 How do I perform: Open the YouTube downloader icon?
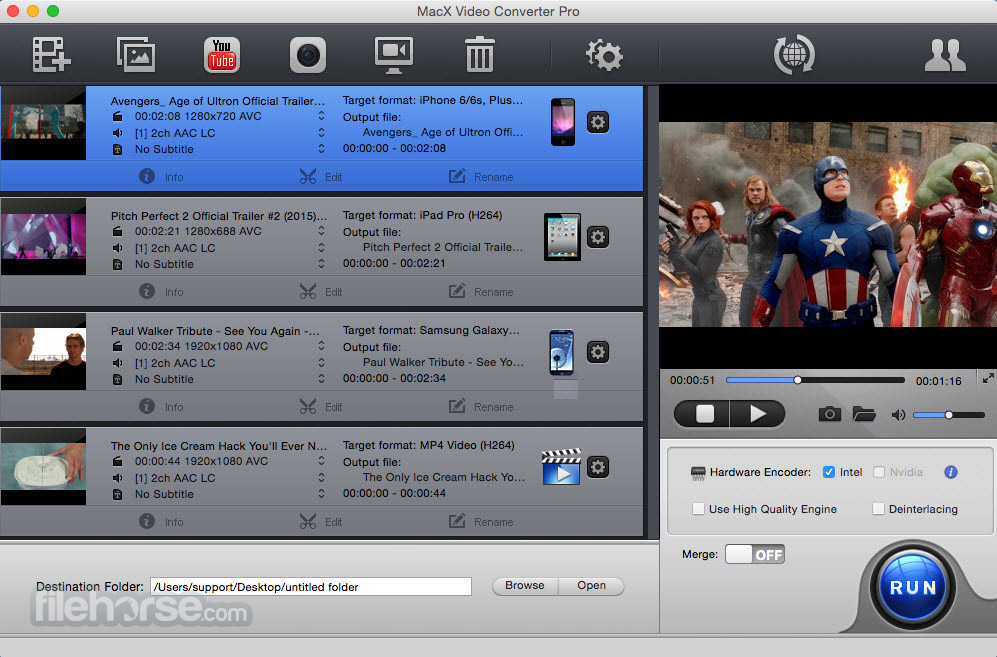tap(222, 55)
